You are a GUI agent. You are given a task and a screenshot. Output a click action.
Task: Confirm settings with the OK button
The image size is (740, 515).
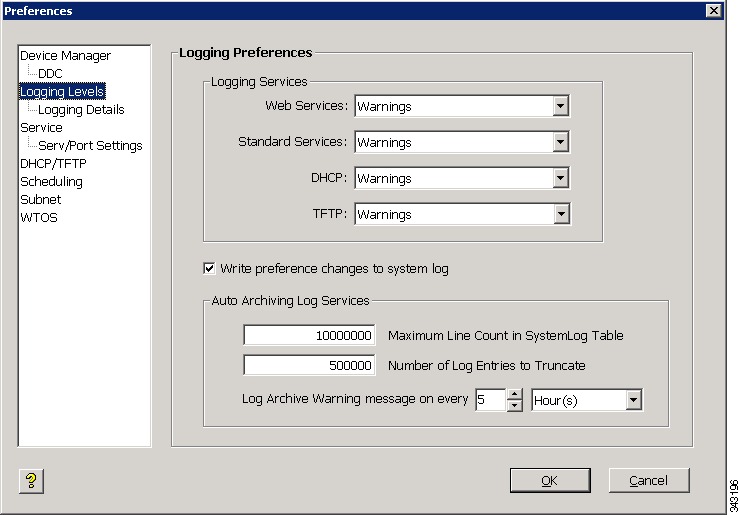(x=550, y=481)
